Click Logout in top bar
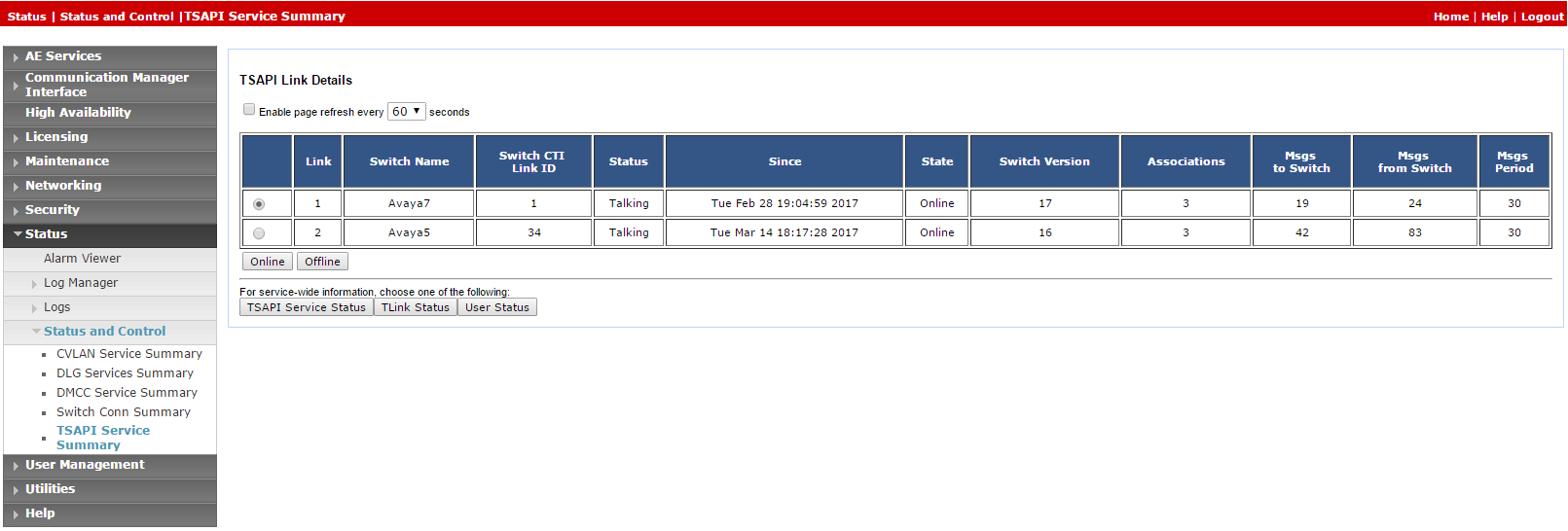The image size is (1568, 531). pos(1542,17)
